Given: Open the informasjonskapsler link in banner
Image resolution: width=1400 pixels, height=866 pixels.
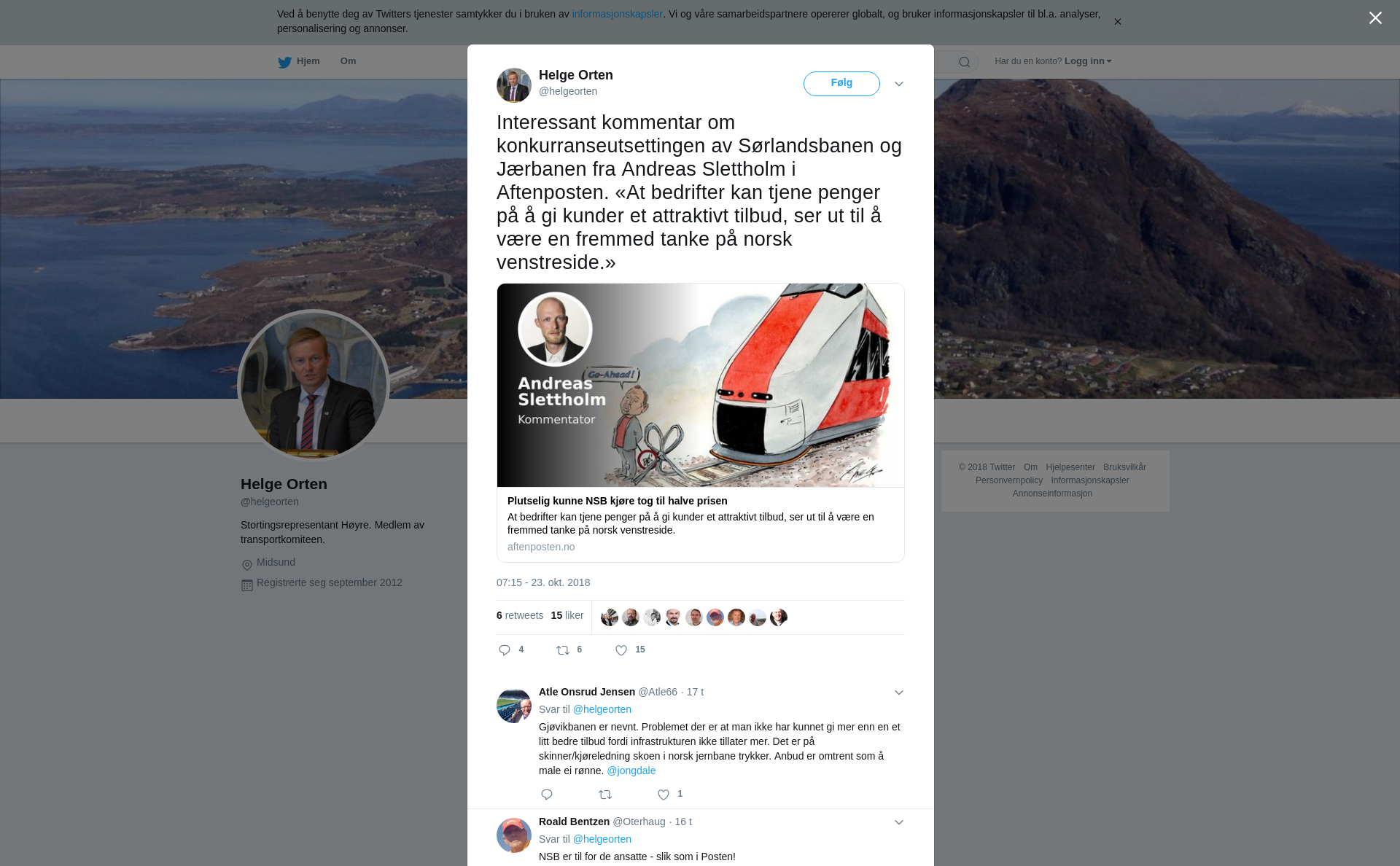Looking at the screenshot, I should coord(617,14).
